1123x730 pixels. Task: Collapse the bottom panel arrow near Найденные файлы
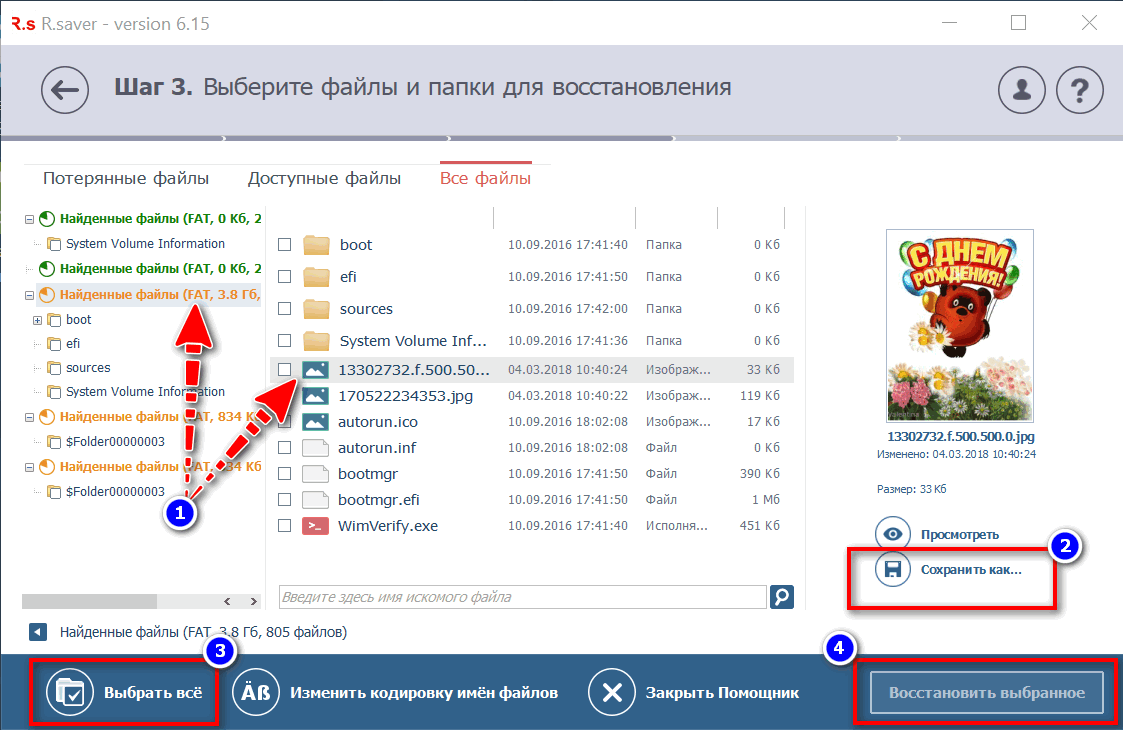pyautogui.click(x=37, y=632)
